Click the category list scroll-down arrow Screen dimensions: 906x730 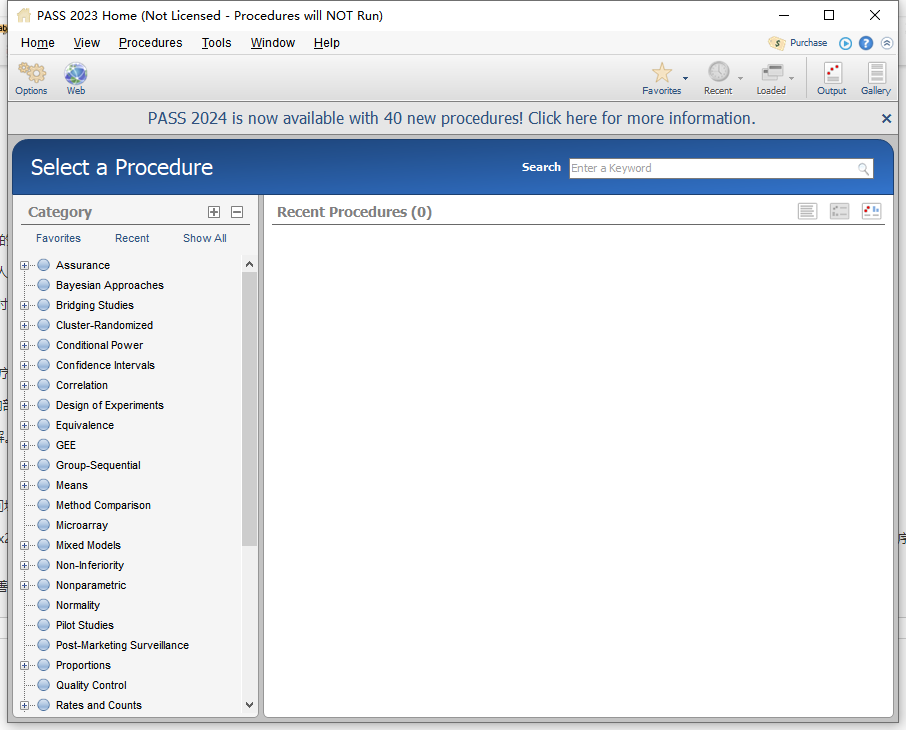[249, 705]
